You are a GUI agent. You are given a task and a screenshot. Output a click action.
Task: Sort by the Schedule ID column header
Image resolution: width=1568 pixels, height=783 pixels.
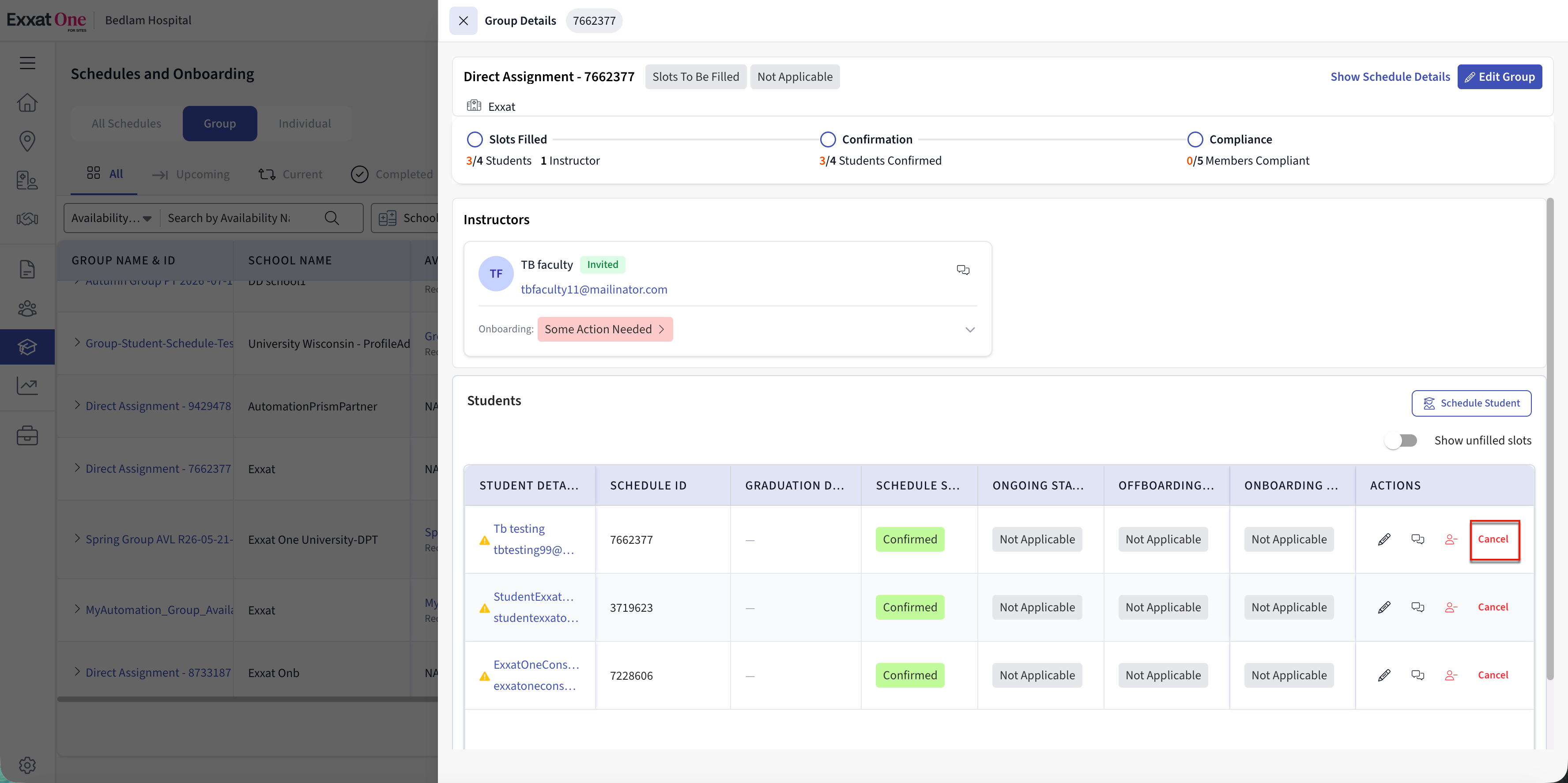648,486
